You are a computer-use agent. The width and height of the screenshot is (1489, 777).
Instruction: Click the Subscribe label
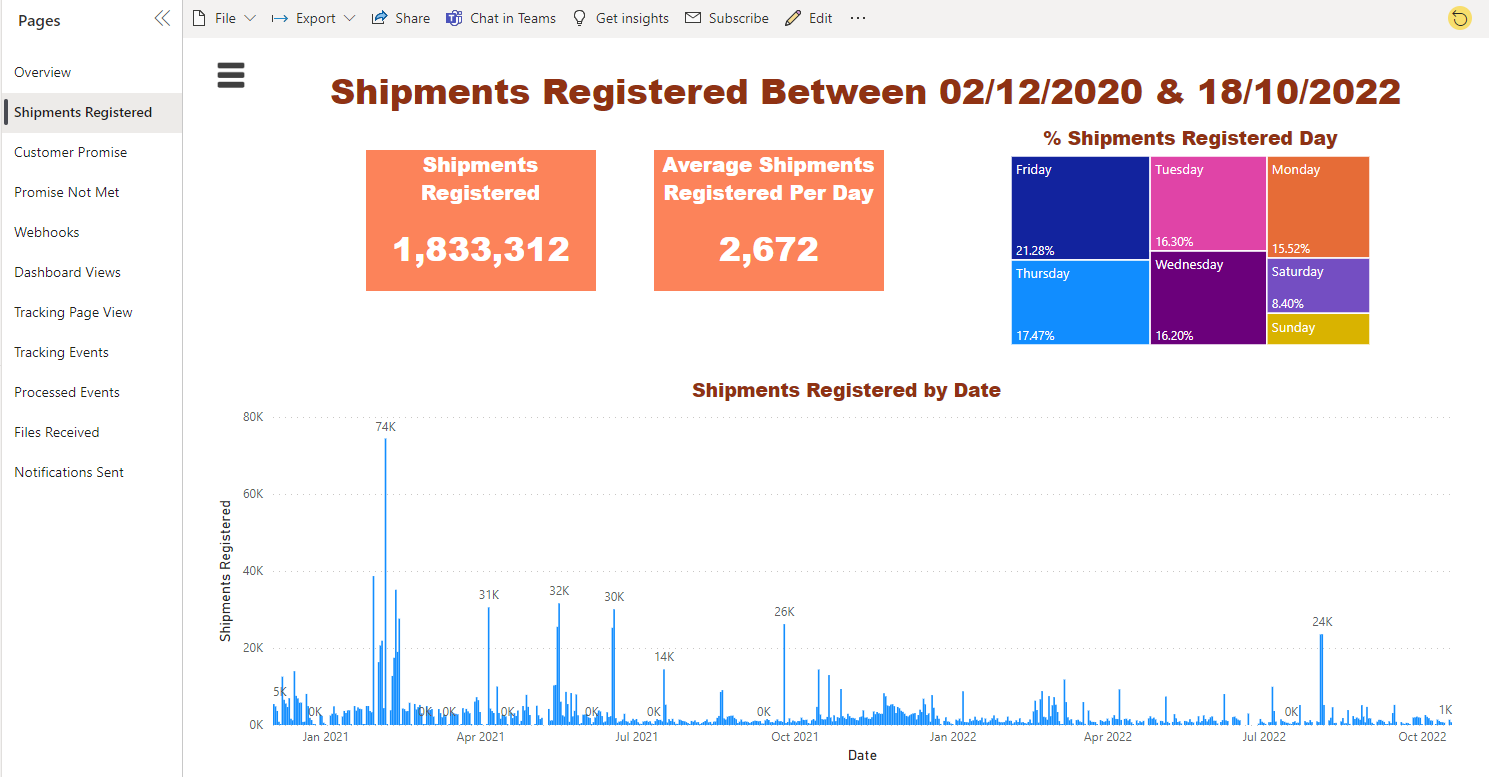point(739,18)
